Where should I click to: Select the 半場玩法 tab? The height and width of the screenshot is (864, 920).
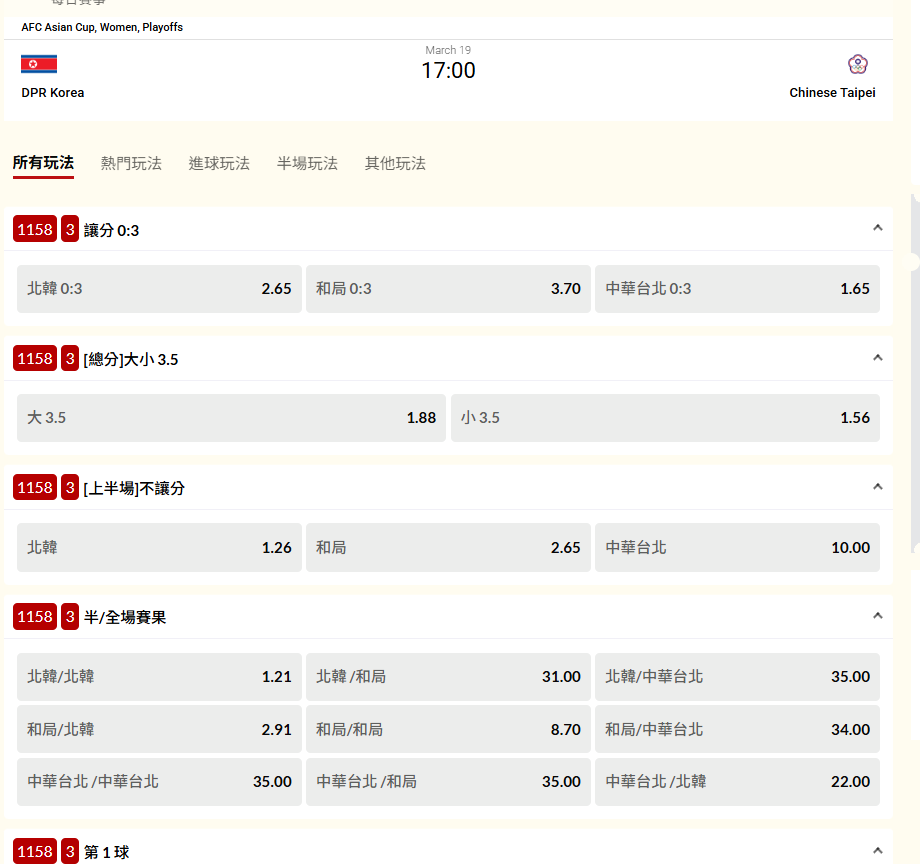pyautogui.click(x=307, y=163)
